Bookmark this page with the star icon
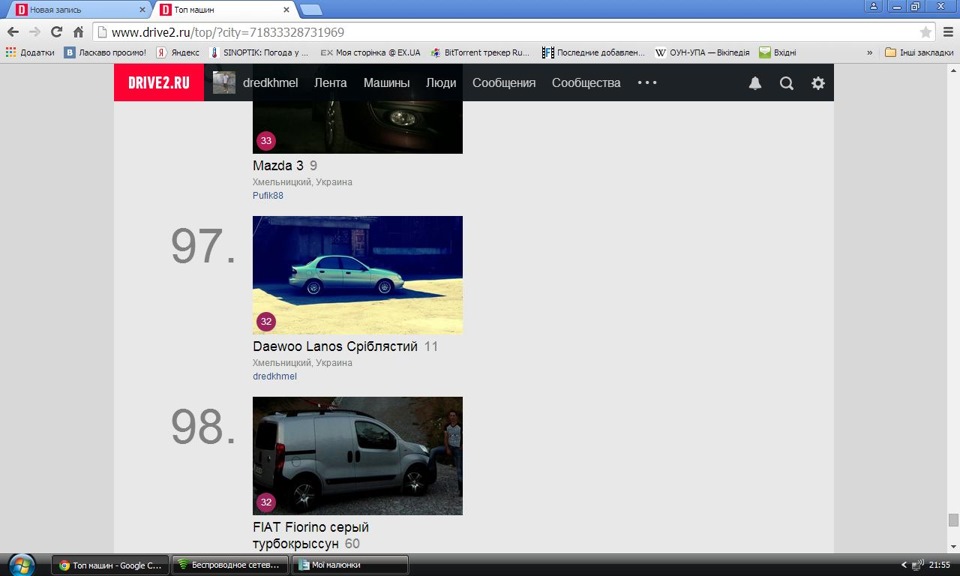The image size is (960, 576). point(926,32)
